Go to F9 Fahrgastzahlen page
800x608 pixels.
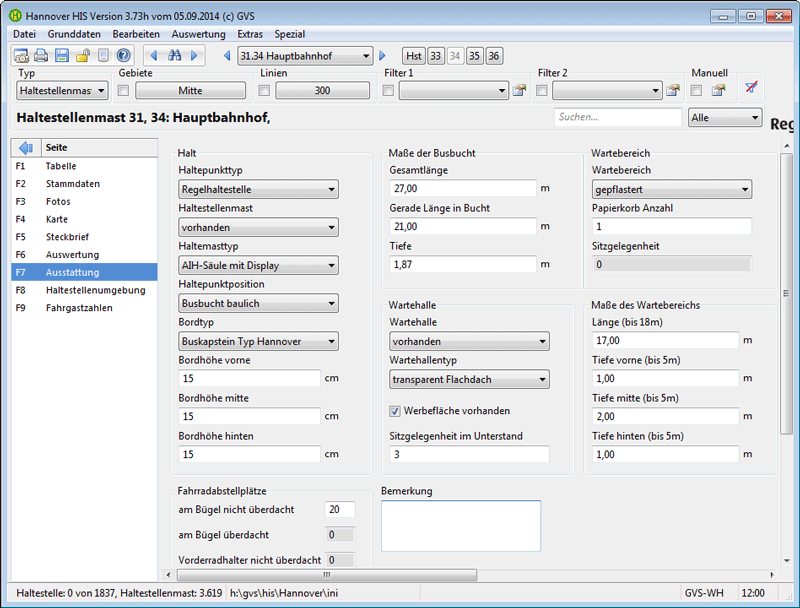click(84, 308)
